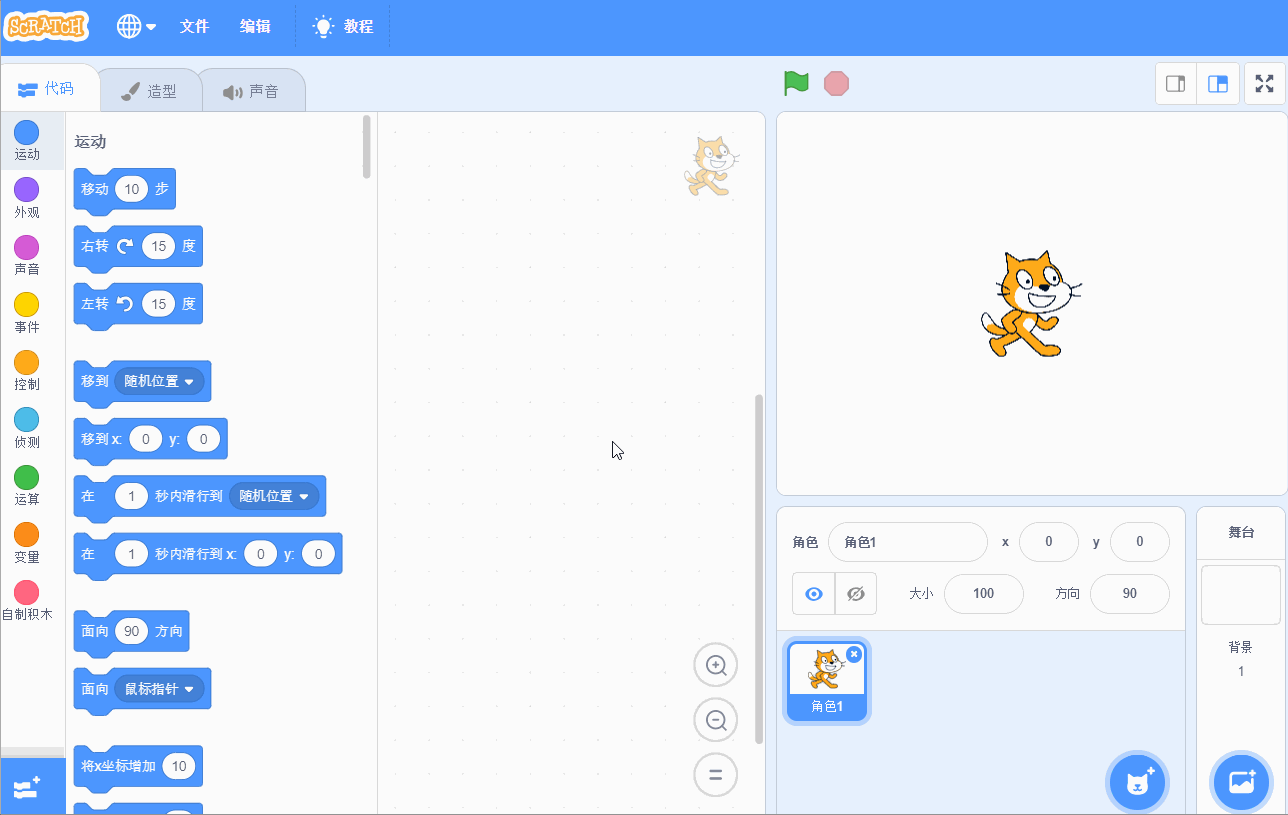This screenshot has height=815, width=1288.
Task: Click the block palette scrollbar
Action: click(x=367, y=146)
